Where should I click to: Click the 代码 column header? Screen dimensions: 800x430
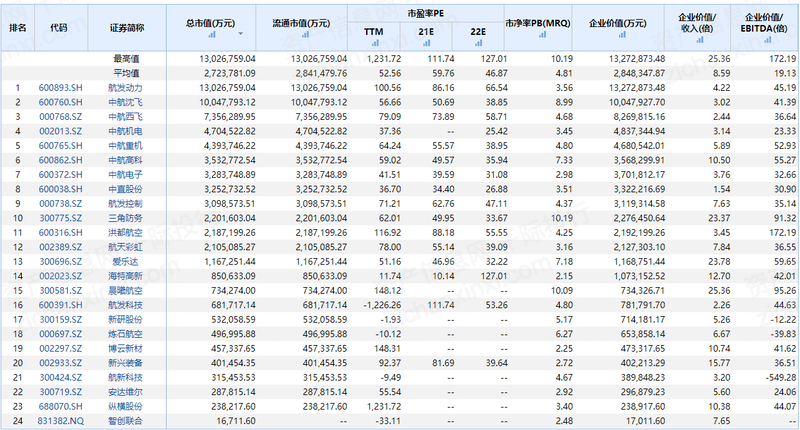point(59,28)
